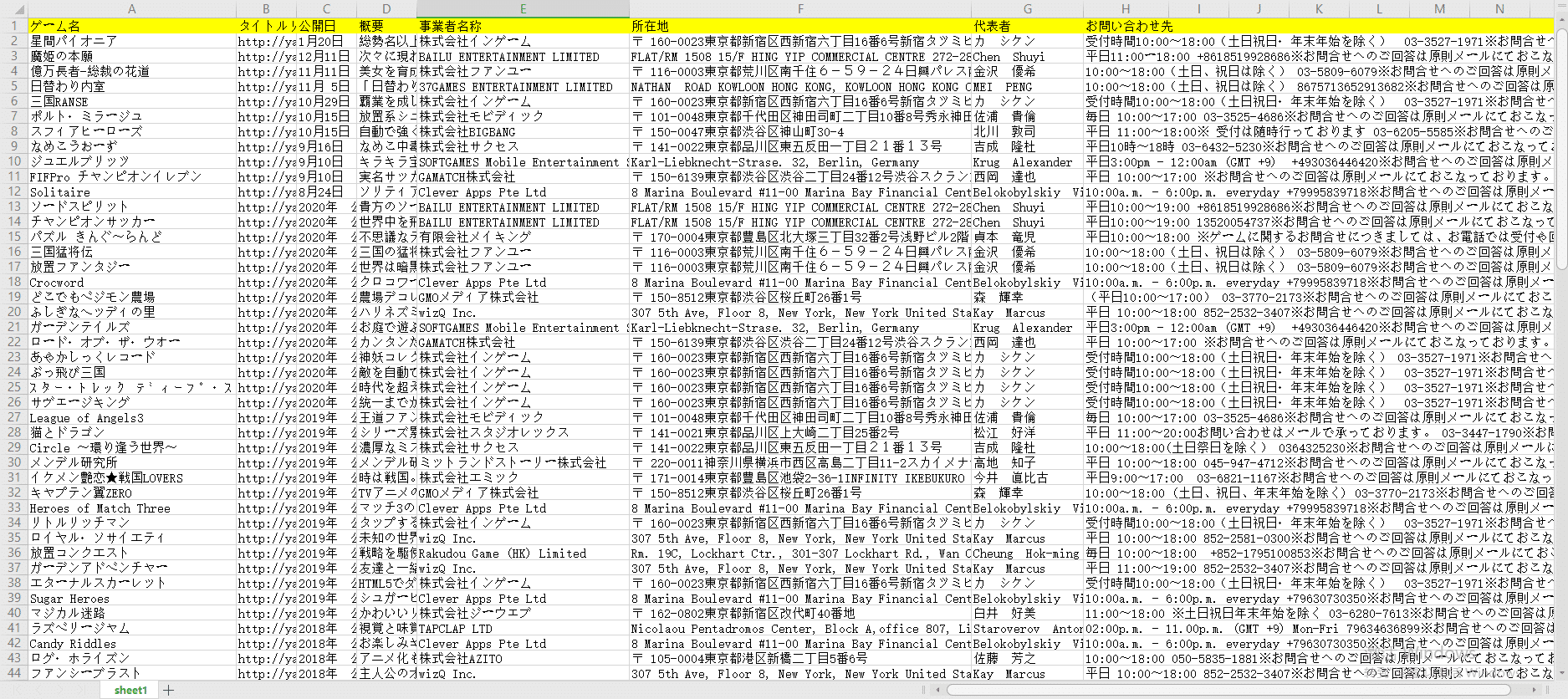Select row 27 header
1568x699 pixels.
tap(13, 417)
